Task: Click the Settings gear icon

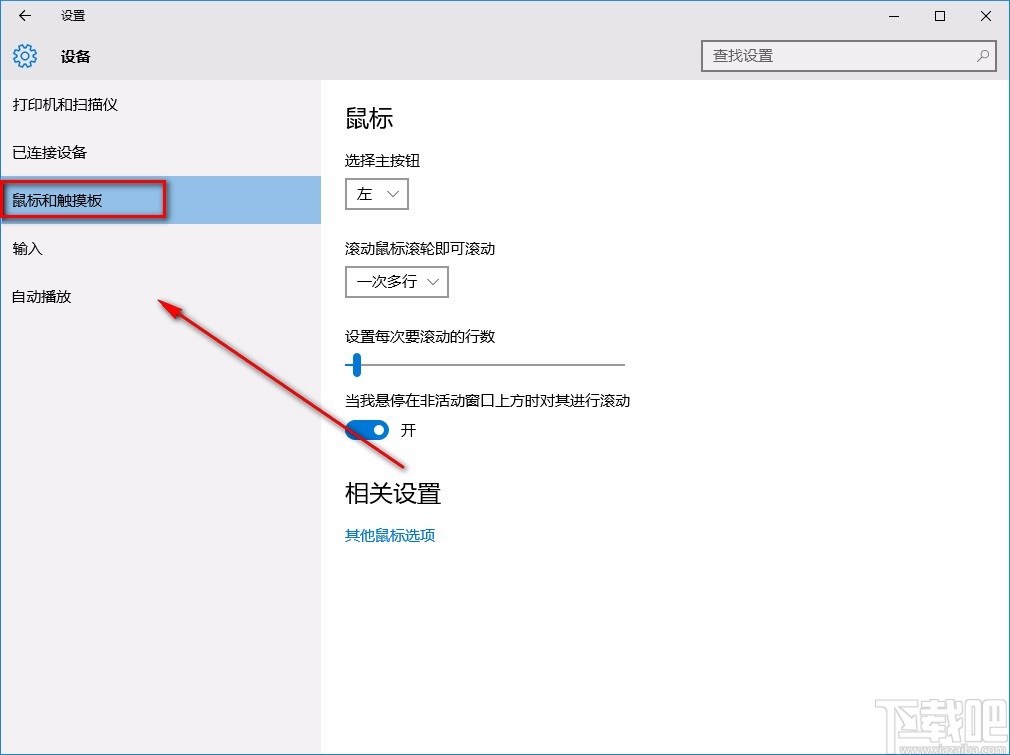Action: click(24, 56)
